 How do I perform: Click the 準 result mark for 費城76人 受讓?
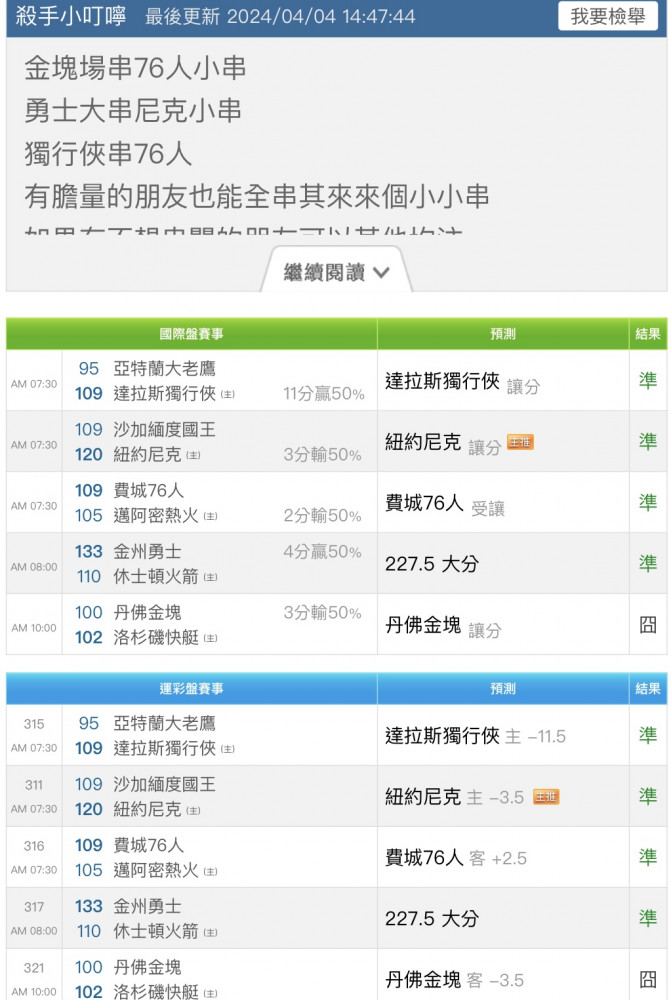point(647,503)
